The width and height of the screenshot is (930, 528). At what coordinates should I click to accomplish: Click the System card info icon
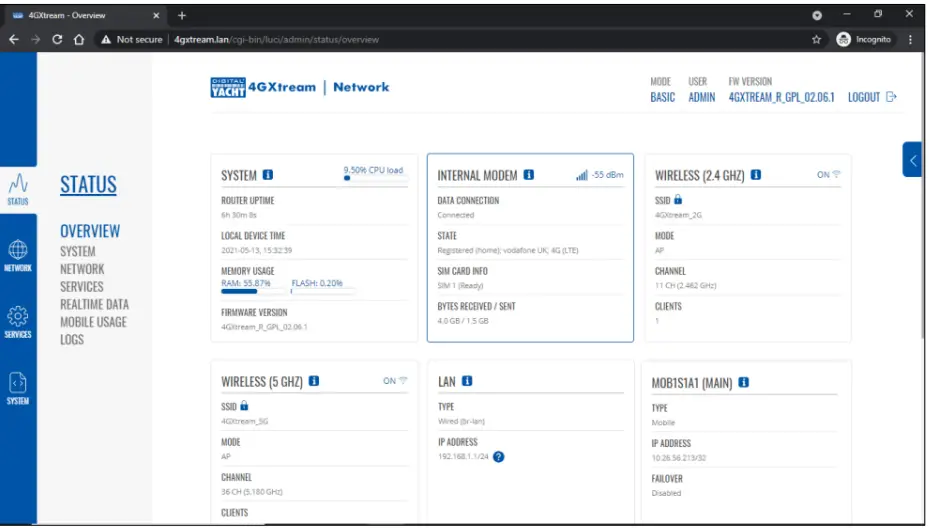click(x=268, y=175)
